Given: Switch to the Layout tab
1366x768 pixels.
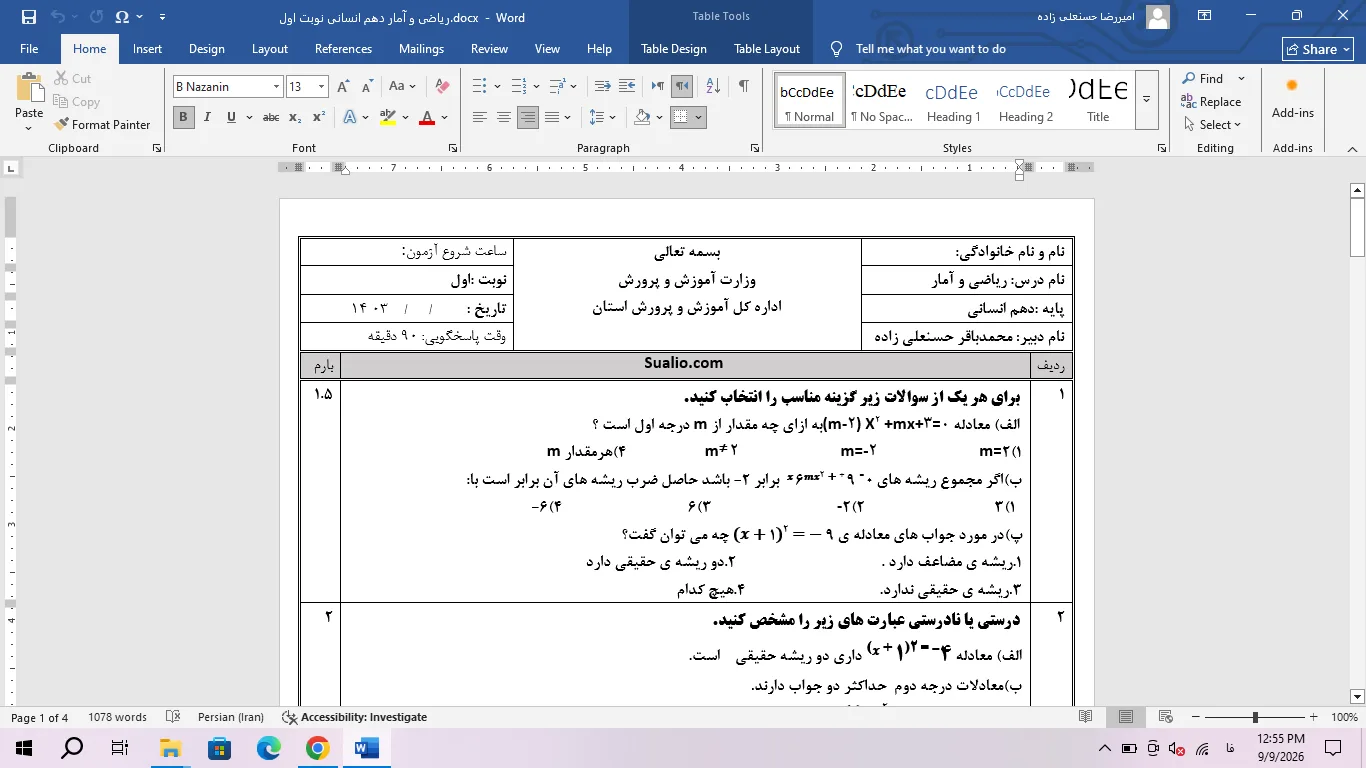Looking at the screenshot, I should coord(270,48).
